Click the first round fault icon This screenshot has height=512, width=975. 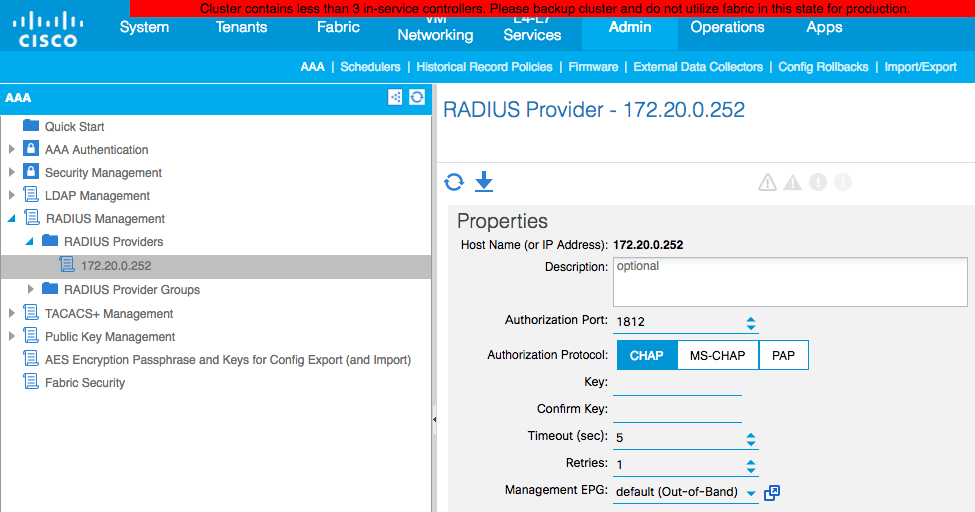(x=818, y=182)
